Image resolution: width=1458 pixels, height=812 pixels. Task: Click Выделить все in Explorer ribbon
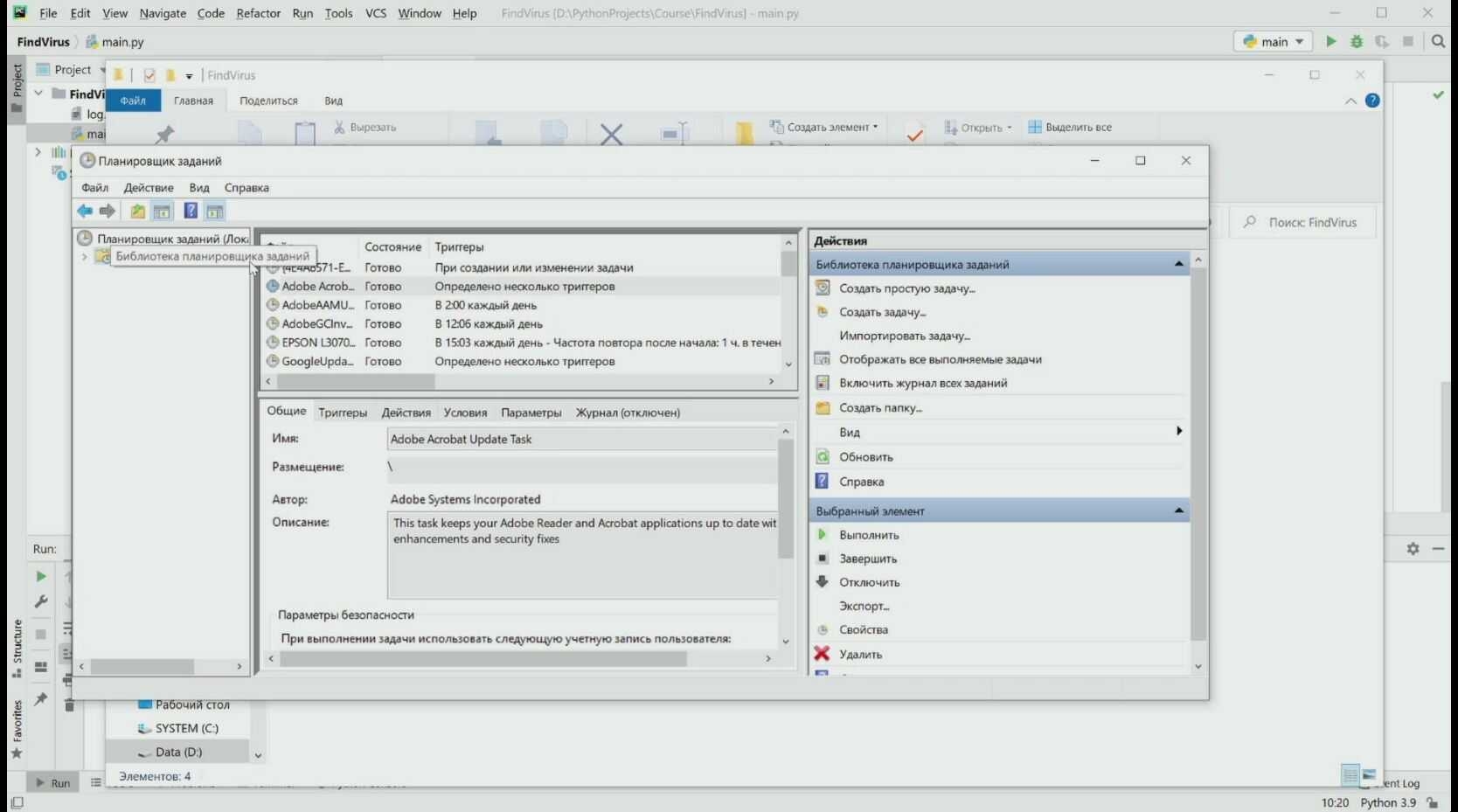[x=1070, y=127]
